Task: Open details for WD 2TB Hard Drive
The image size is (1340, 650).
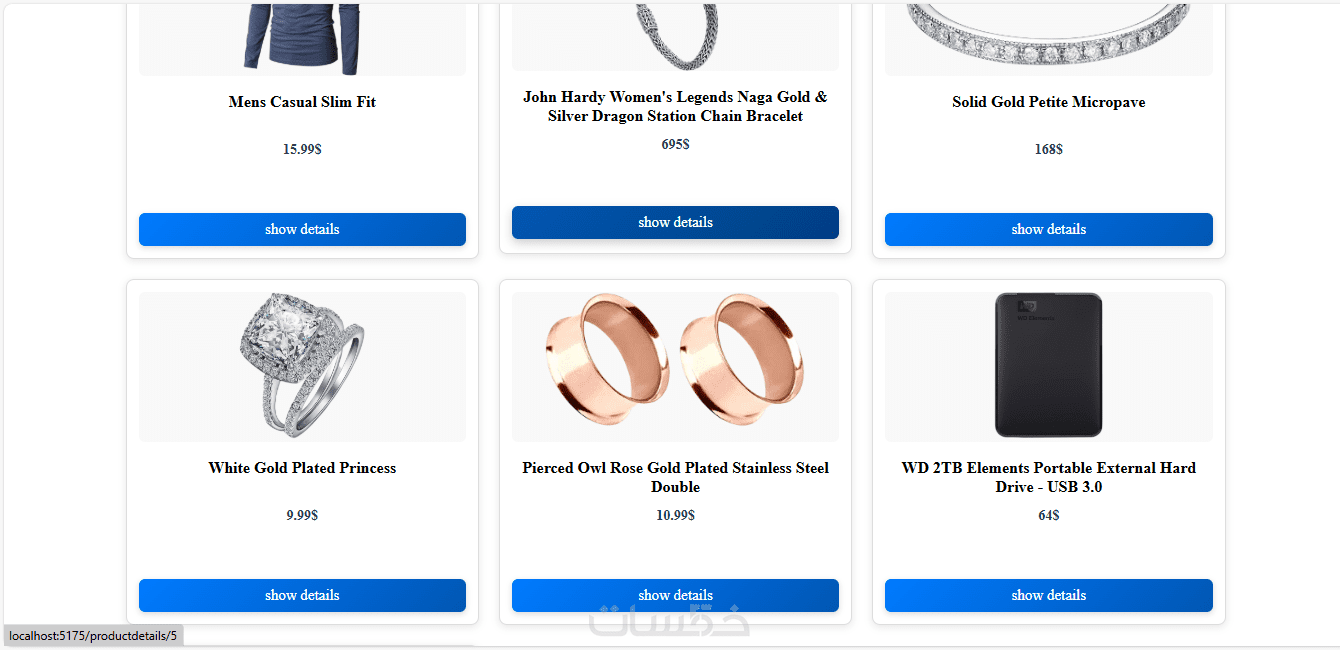Action: pos(1048,595)
